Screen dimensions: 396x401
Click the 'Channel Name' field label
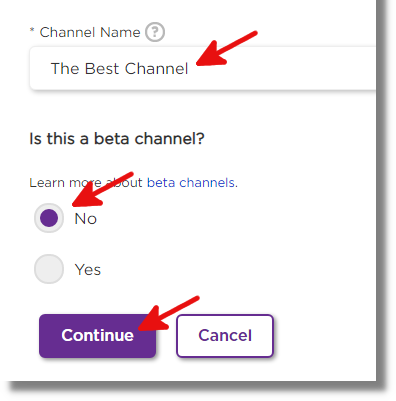[90, 32]
